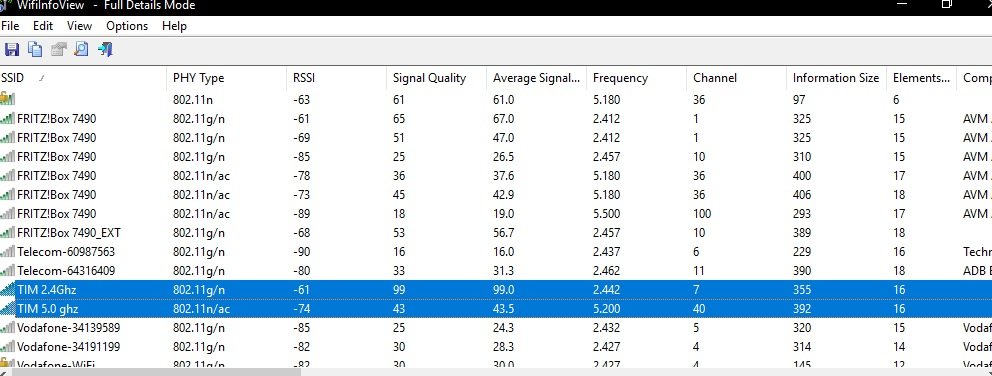Click the Average Signal value 26.5
The width and height of the screenshot is (992, 376).
click(504, 156)
